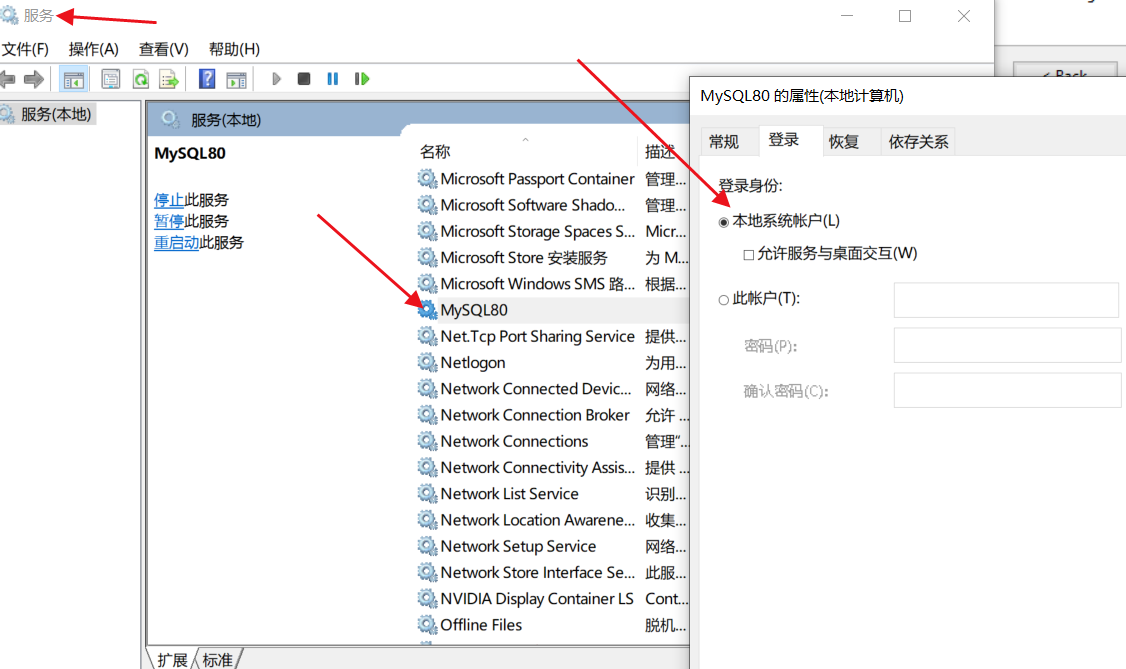Click the 重启动 service link
This screenshot has height=669, width=1126.
pos(177,241)
